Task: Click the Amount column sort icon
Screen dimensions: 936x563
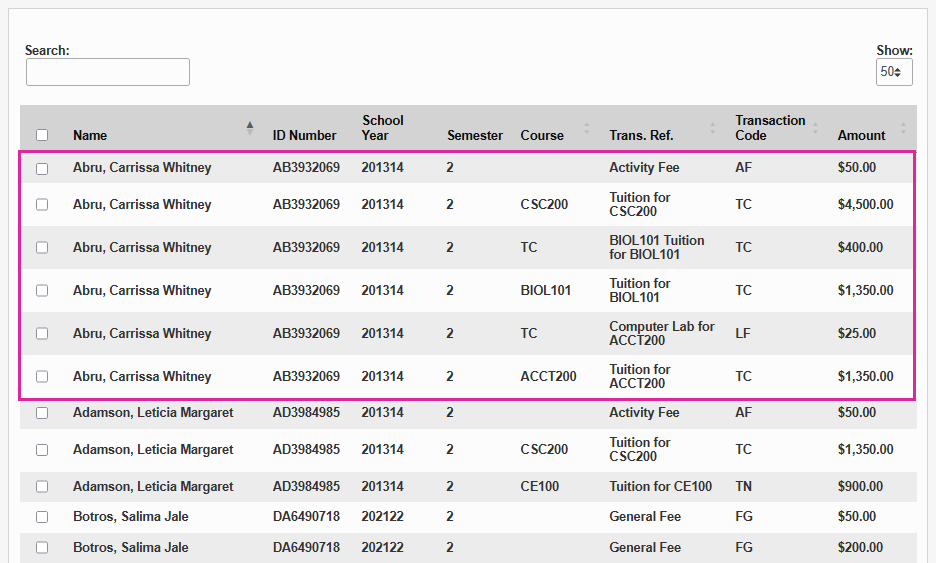Action: click(x=903, y=128)
